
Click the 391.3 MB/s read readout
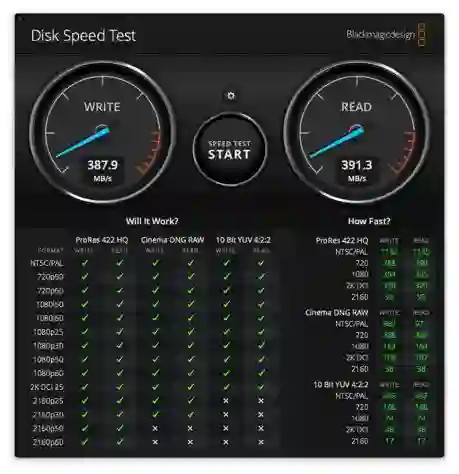tap(357, 171)
